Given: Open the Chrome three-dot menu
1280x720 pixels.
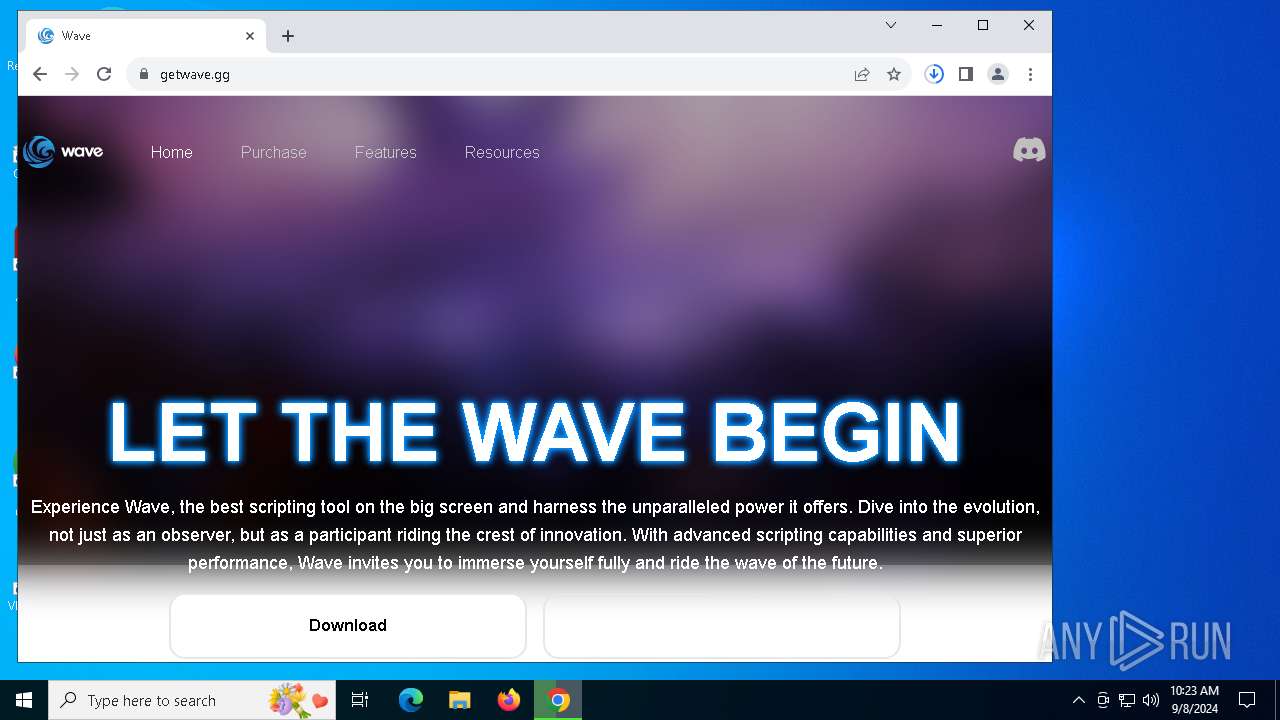Looking at the screenshot, I should click(x=1030, y=74).
